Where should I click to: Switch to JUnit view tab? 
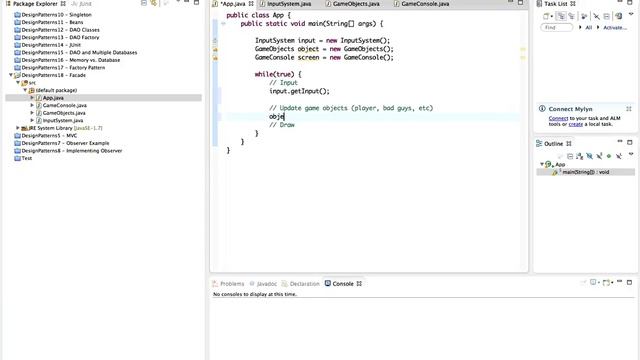(82, 4)
